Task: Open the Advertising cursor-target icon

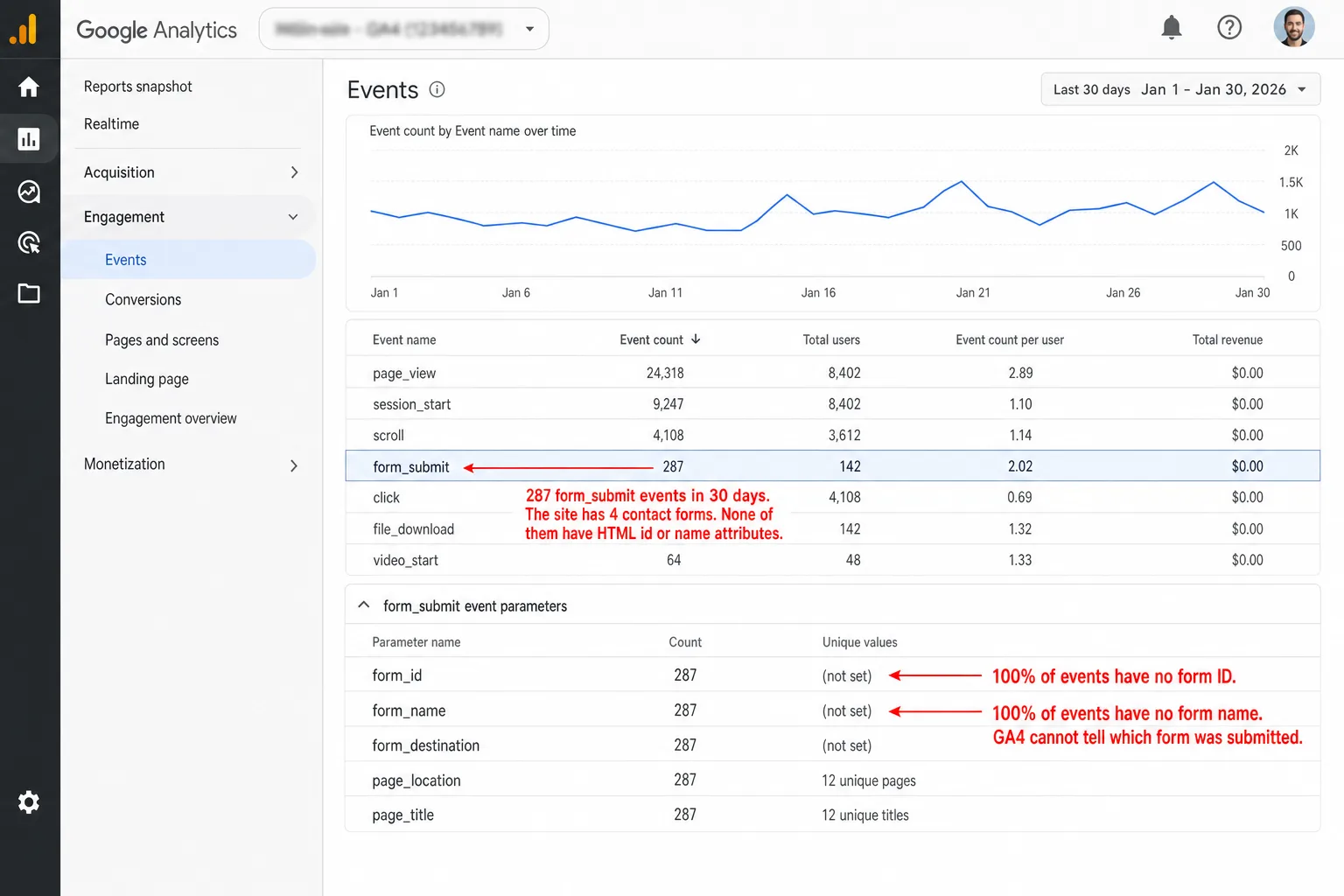Action: pos(29,242)
